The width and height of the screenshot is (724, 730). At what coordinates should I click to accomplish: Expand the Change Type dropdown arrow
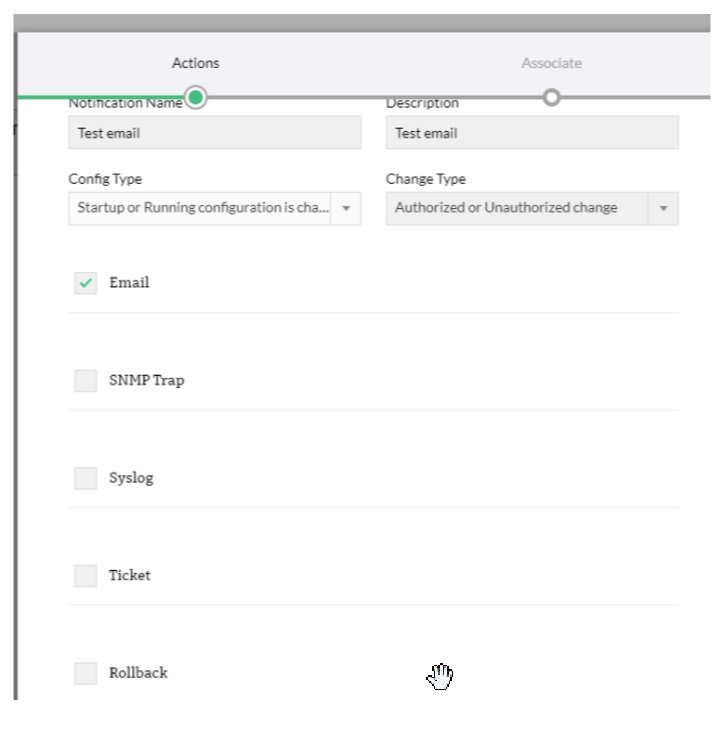(663, 208)
